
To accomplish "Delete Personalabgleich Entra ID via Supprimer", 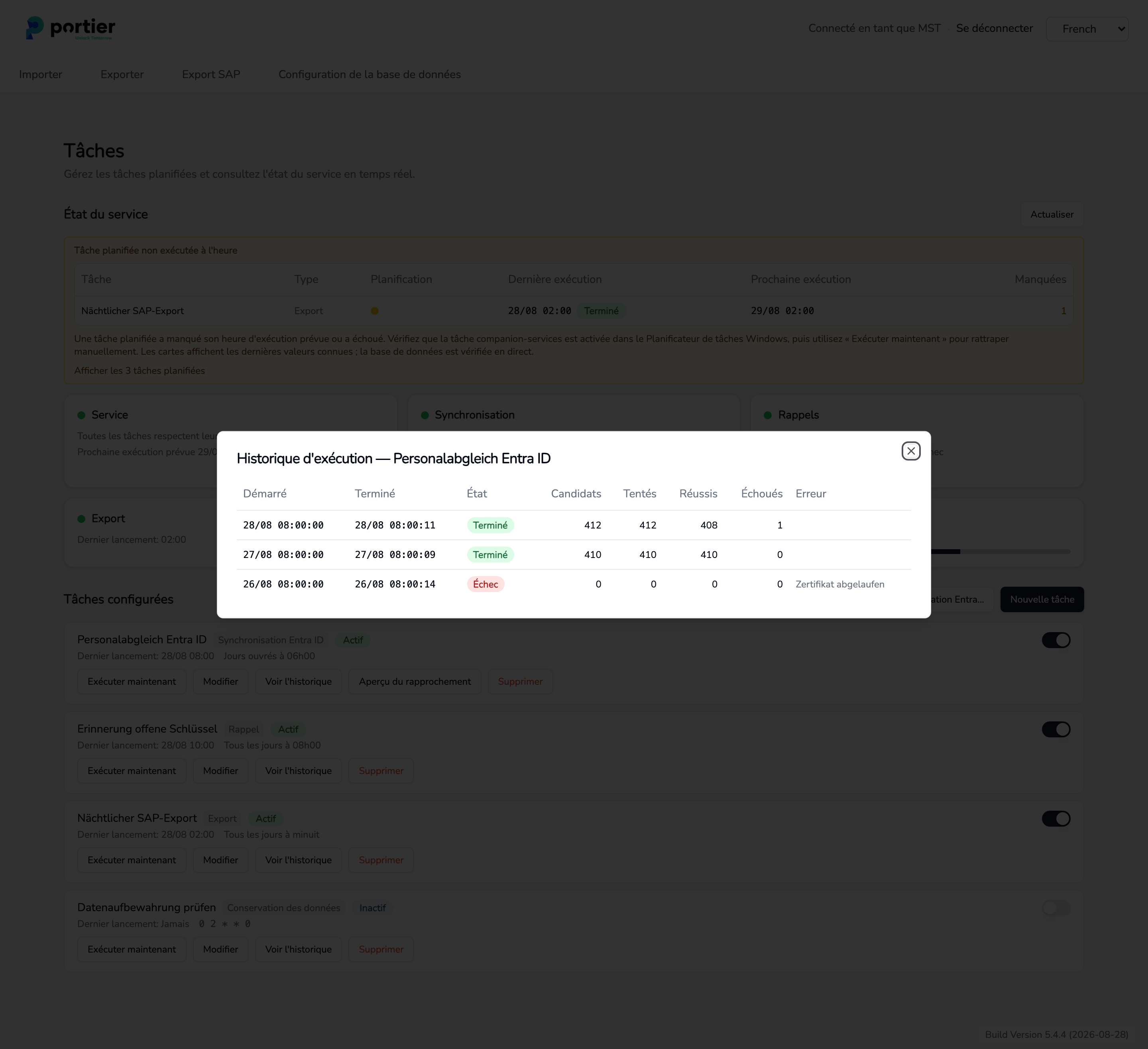I will pos(520,682).
